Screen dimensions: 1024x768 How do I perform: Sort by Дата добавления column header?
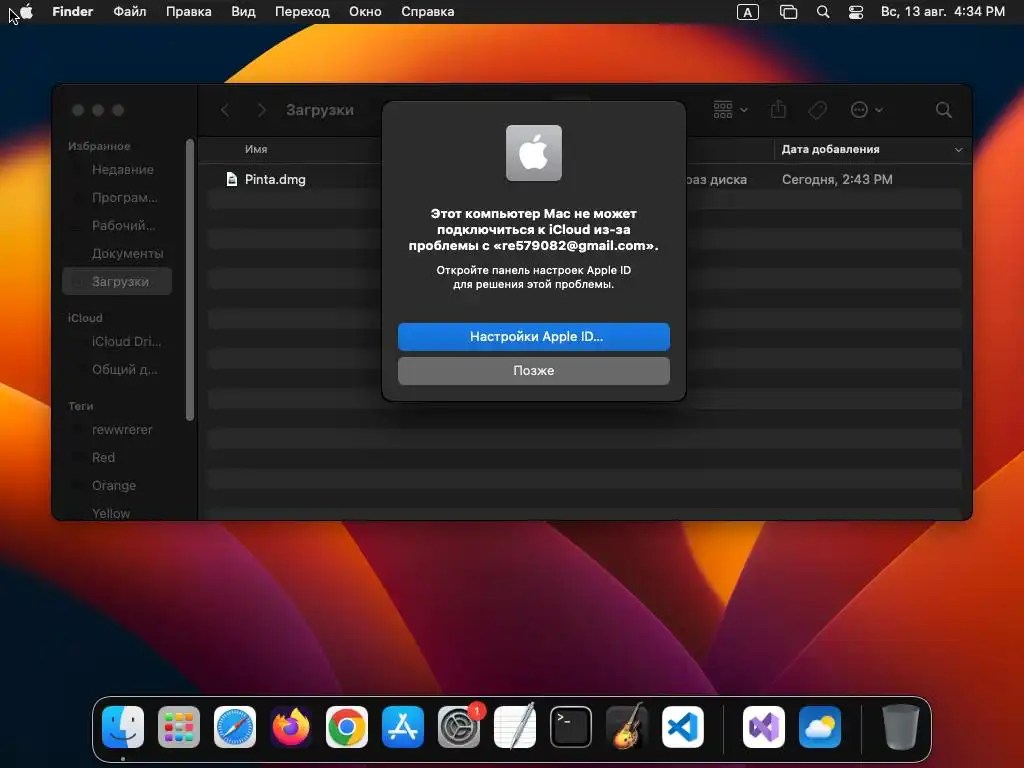830,149
